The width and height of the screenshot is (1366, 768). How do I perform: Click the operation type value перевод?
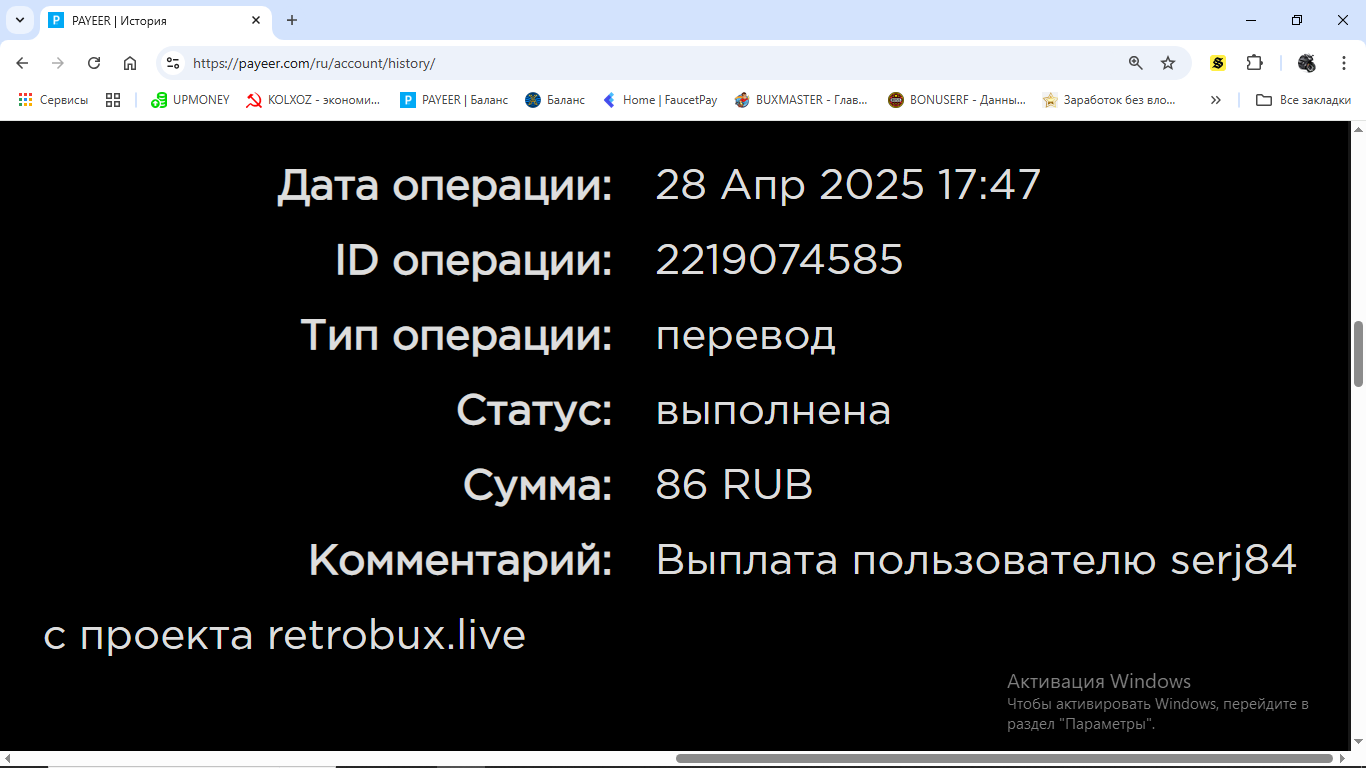point(745,336)
